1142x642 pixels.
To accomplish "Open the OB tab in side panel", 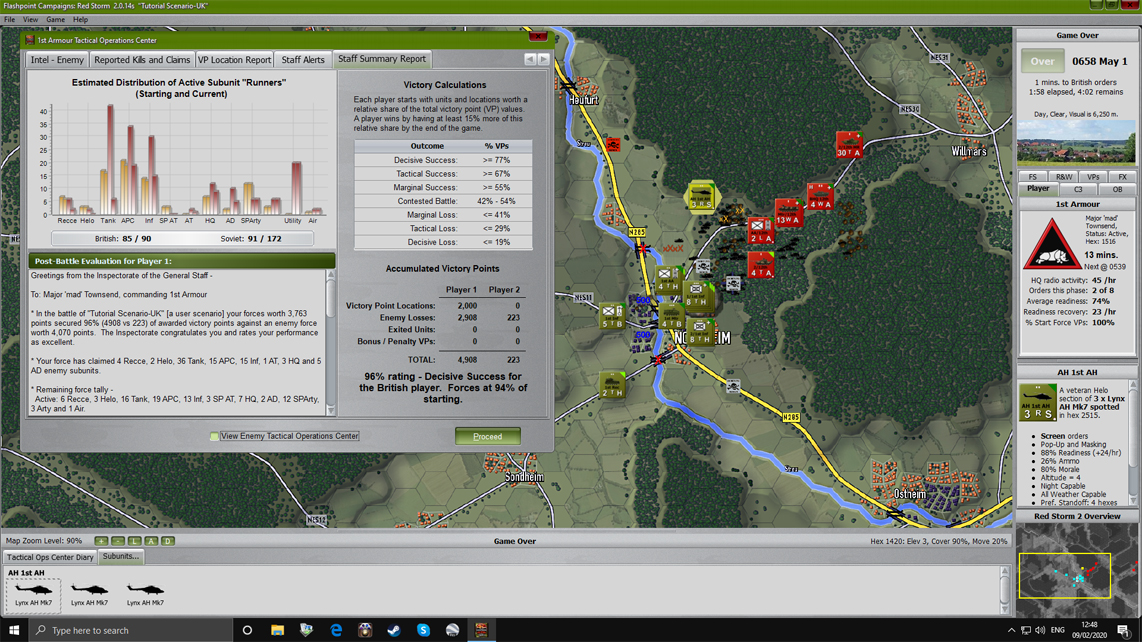I will coord(1117,189).
